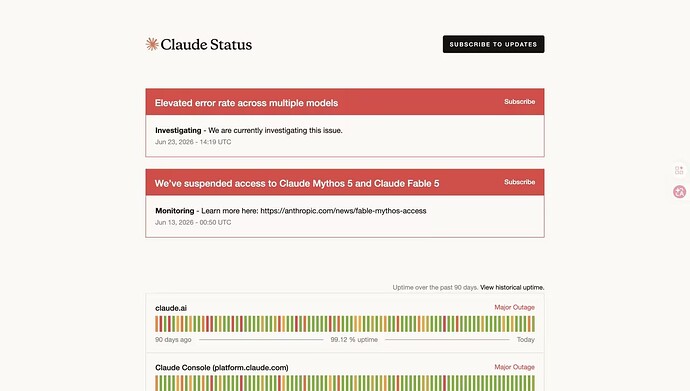The image size is (690, 391).
Task: Click the 99.12 % uptime label
Action: (354, 340)
